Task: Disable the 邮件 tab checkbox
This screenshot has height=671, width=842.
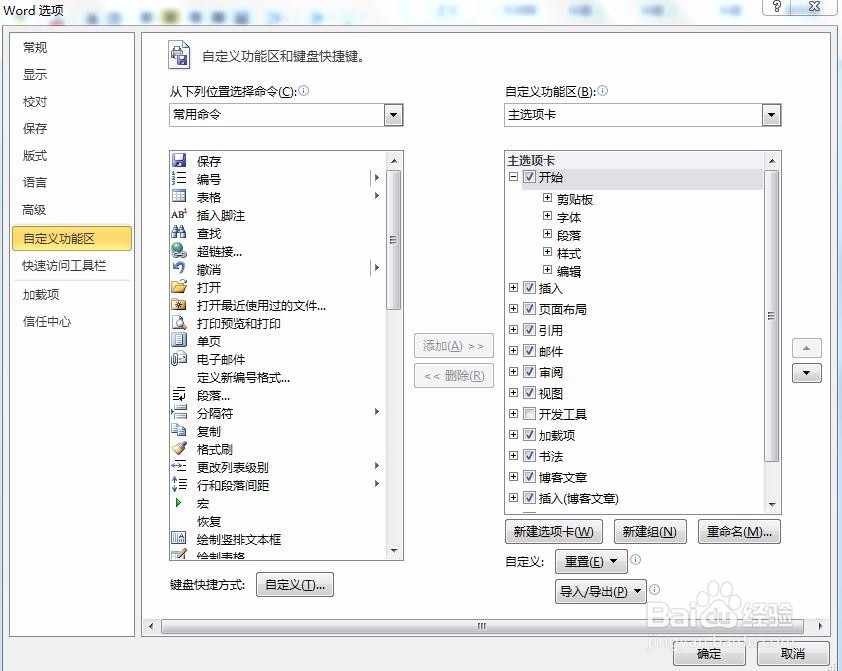Action: (529, 351)
